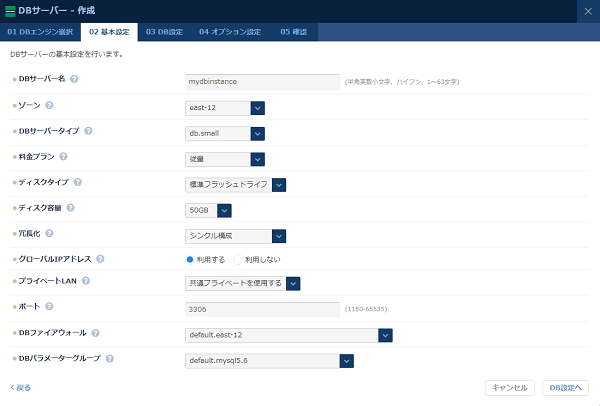
Task: Click the キャンセル button
Action: [x=509, y=387]
